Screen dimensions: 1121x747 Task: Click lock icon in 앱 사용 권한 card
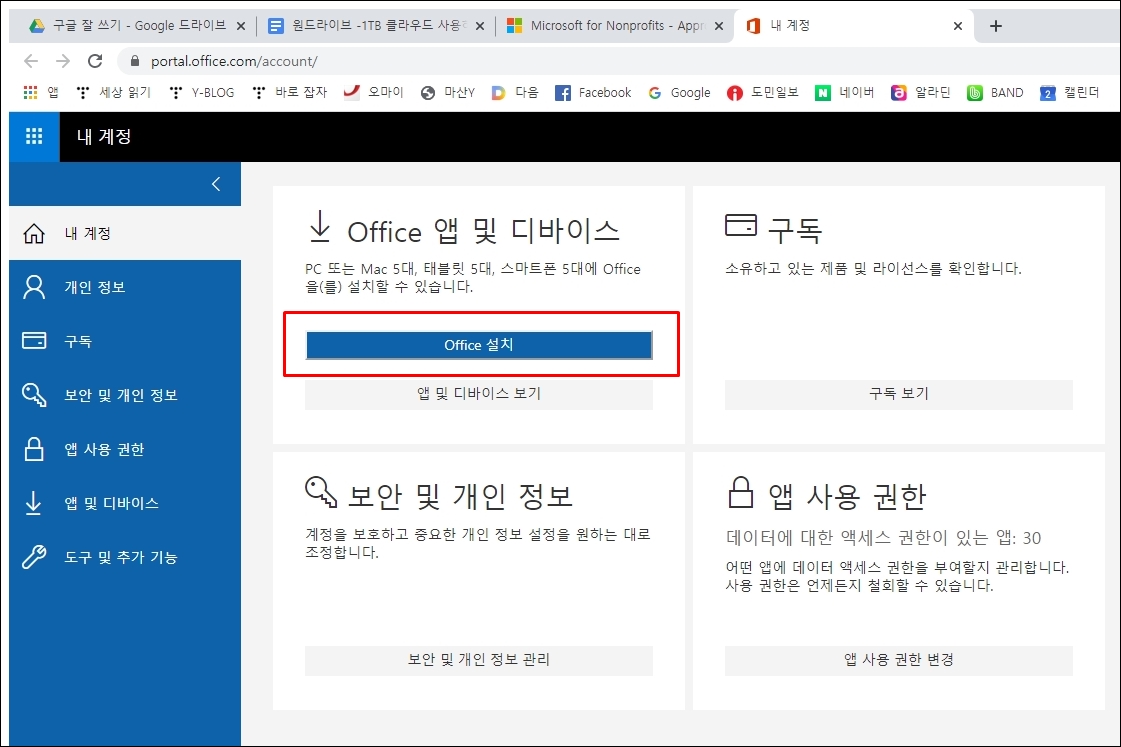741,492
